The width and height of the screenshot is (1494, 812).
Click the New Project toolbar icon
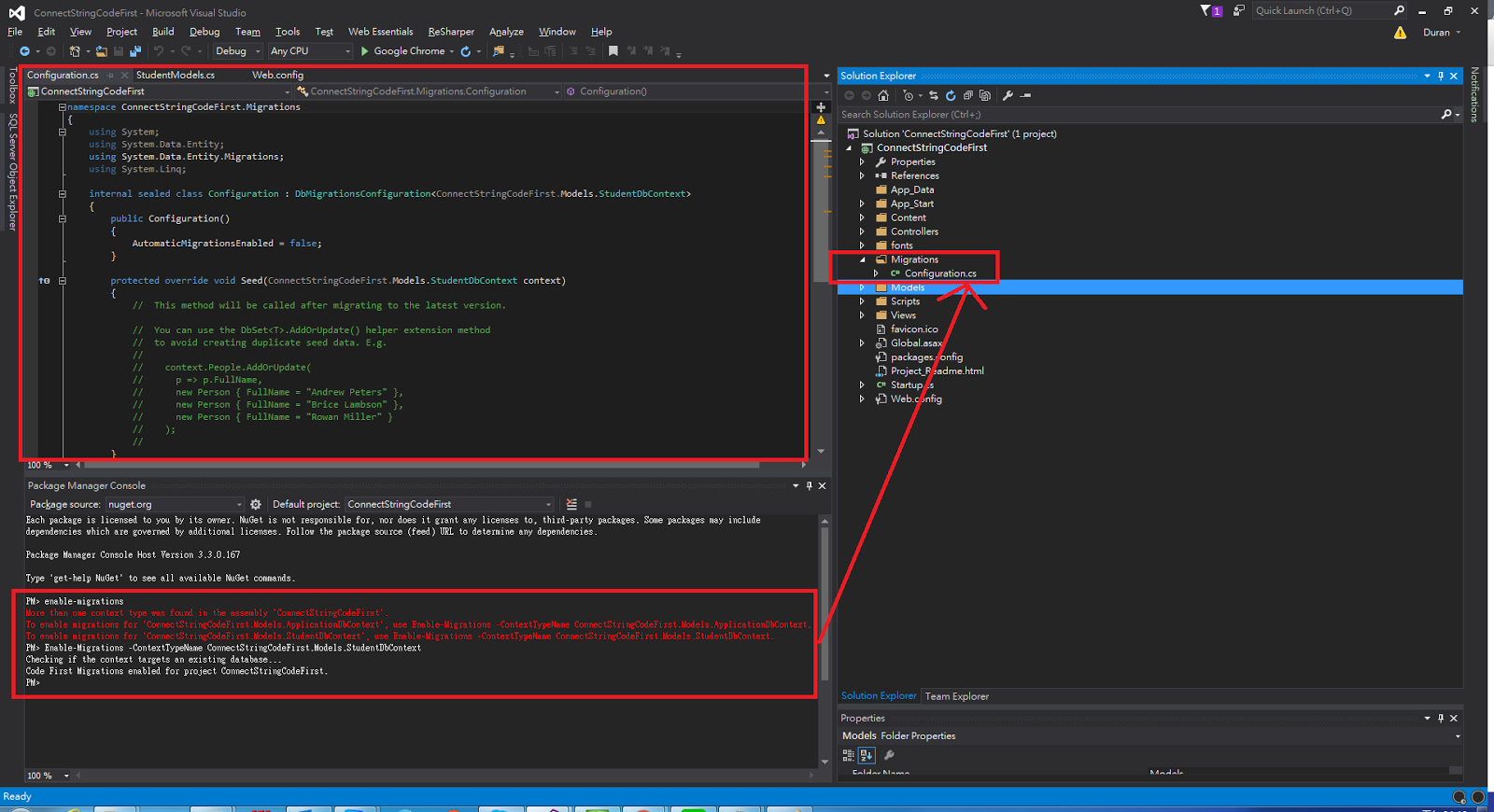pos(75,51)
